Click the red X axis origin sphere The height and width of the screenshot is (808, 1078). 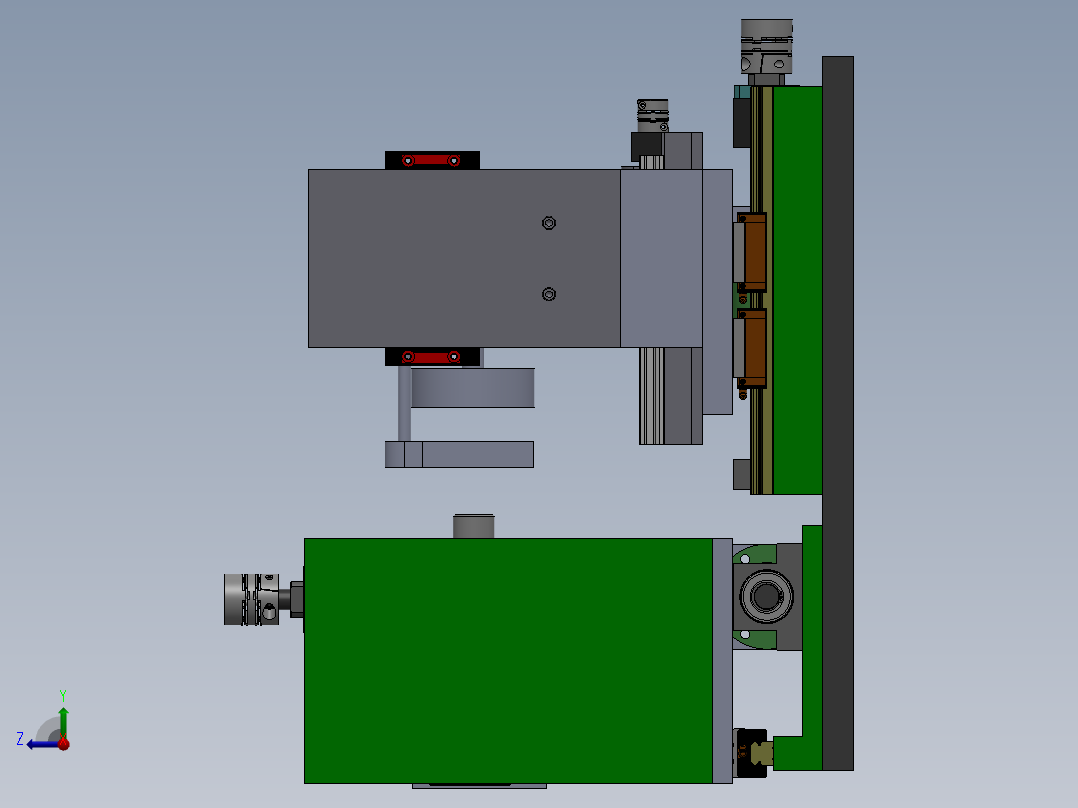tap(64, 742)
